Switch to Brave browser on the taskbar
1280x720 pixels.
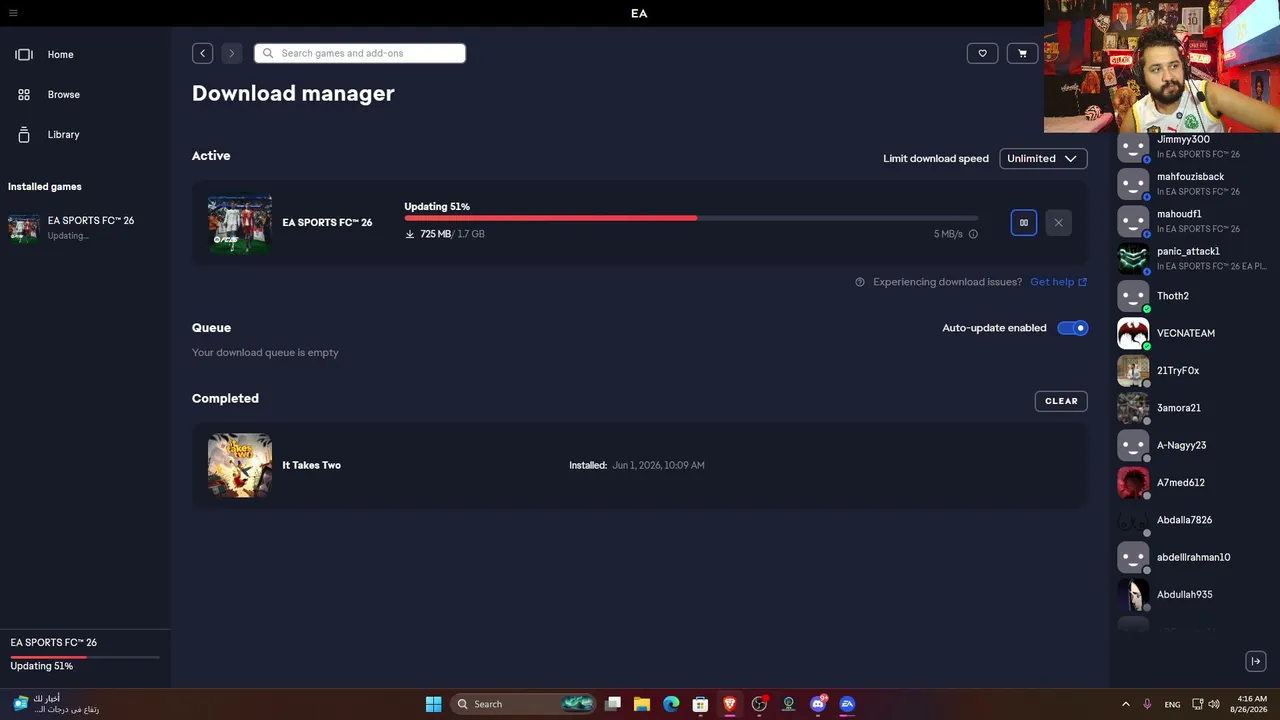pos(730,704)
